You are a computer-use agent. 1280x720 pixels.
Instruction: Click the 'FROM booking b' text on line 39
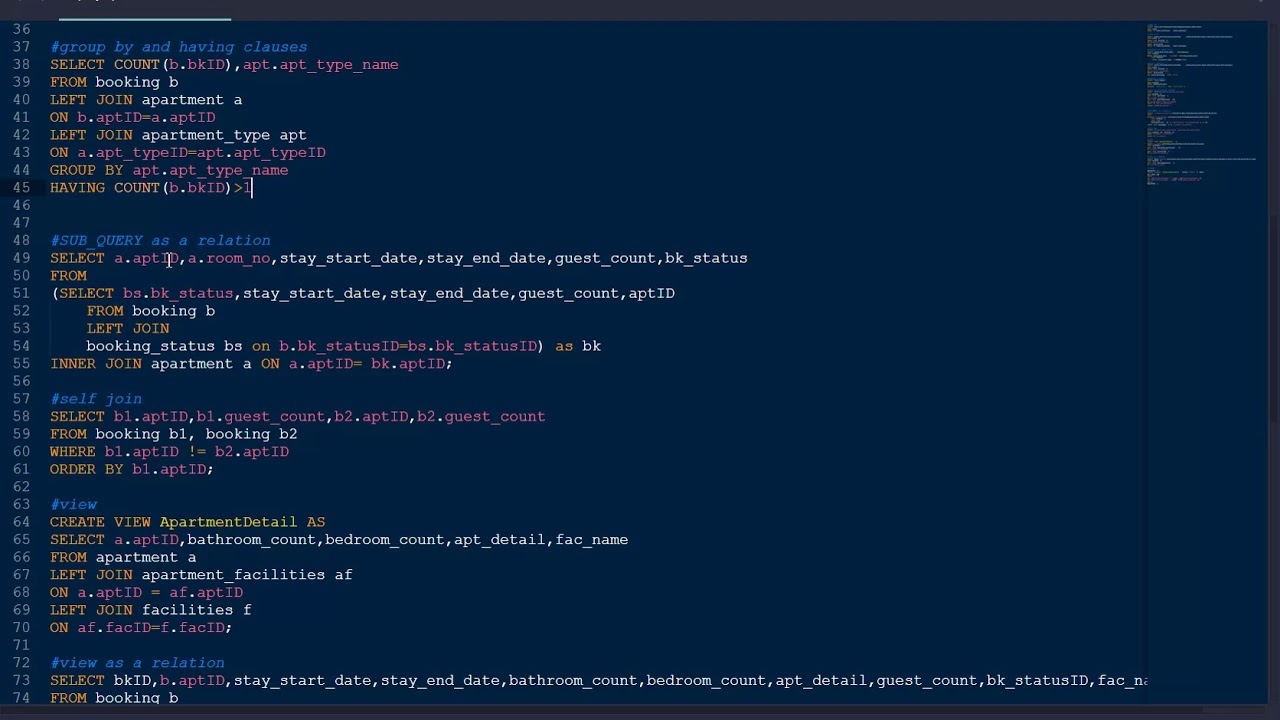click(x=114, y=82)
